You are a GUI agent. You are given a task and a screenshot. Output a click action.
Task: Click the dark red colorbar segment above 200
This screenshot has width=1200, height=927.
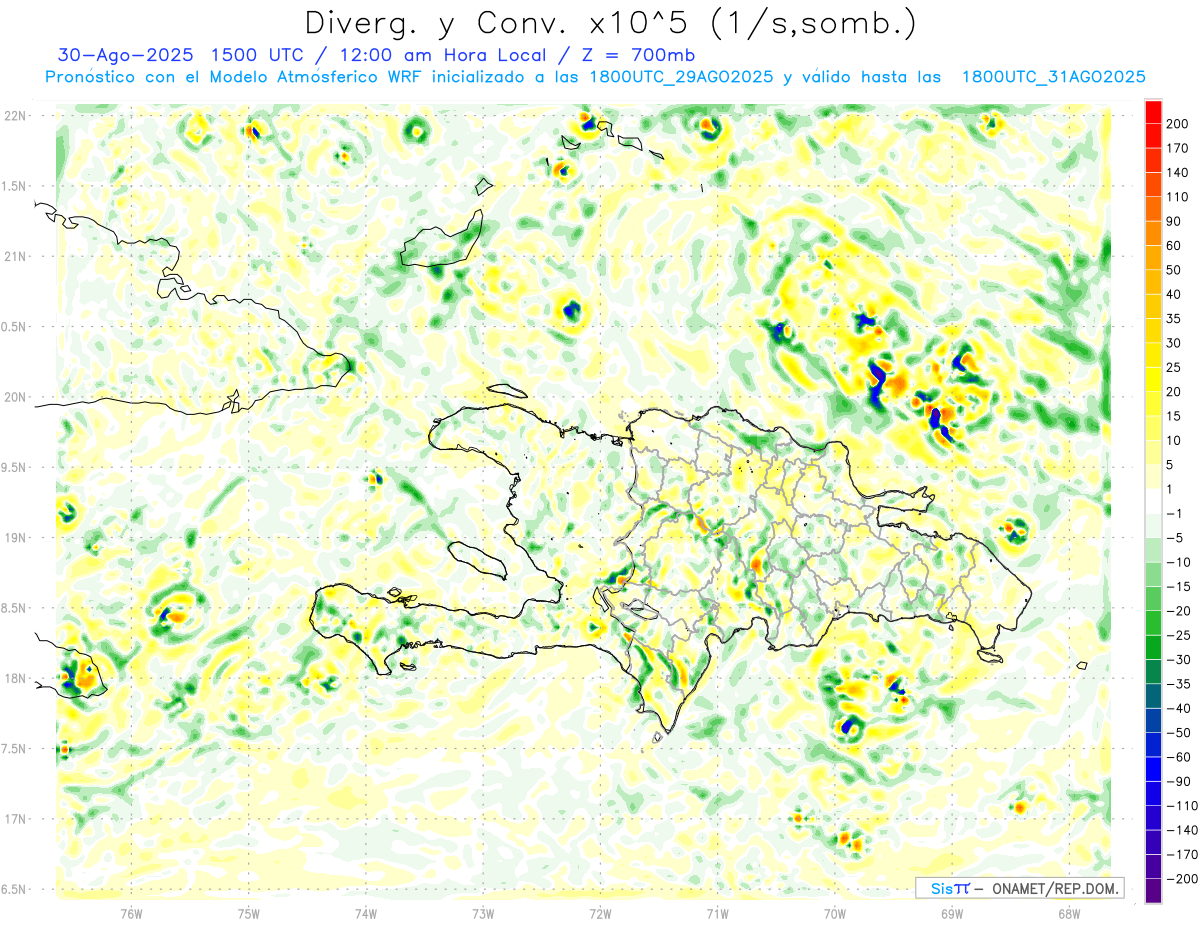pyautogui.click(x=1153, y=111)
